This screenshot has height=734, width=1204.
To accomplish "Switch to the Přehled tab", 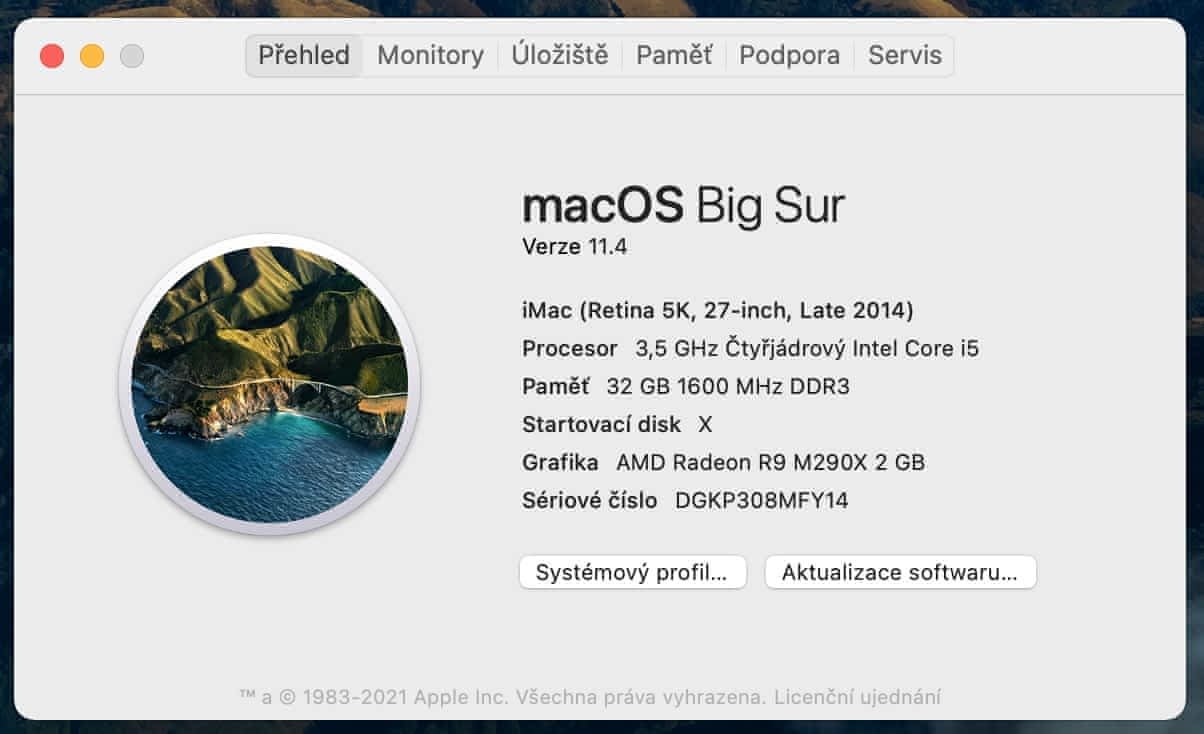I will [303, 56].
